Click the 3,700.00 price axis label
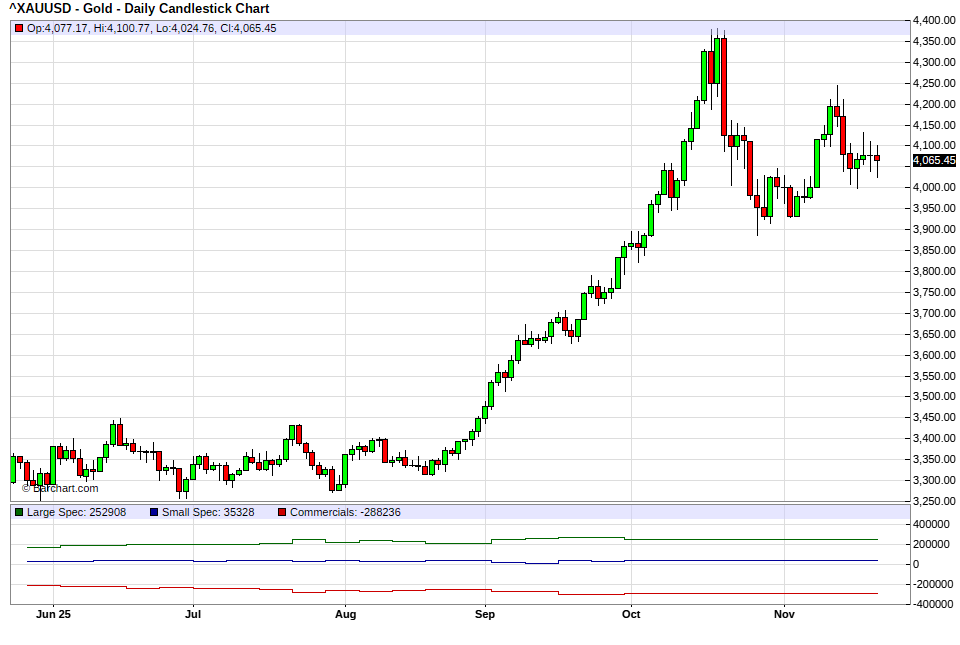This screenshot has height=645, width=960. (934, 313)
